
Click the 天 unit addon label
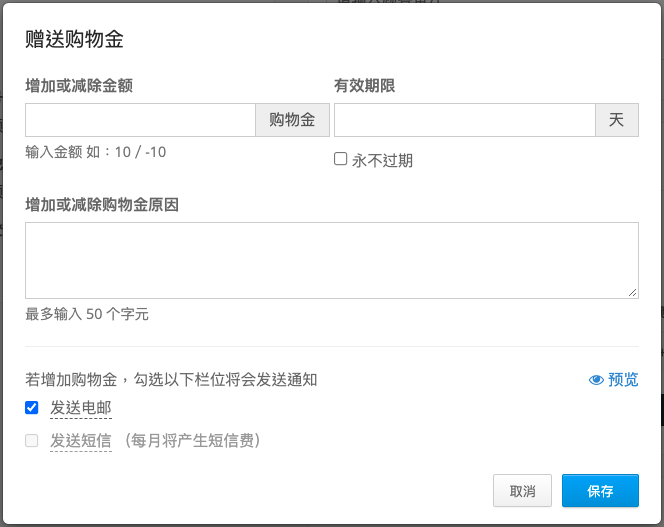617,120
